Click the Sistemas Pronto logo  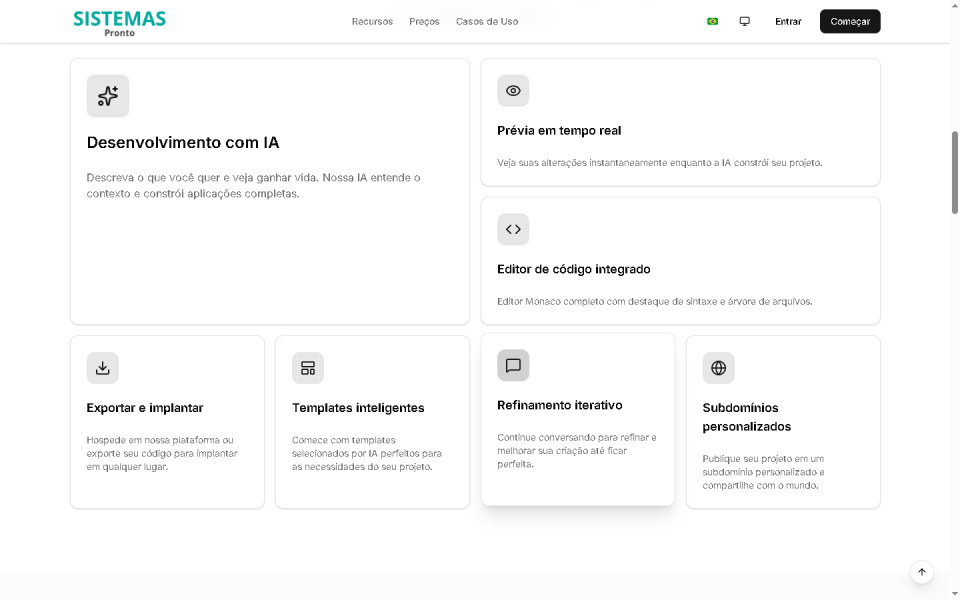tap(119, 23)
